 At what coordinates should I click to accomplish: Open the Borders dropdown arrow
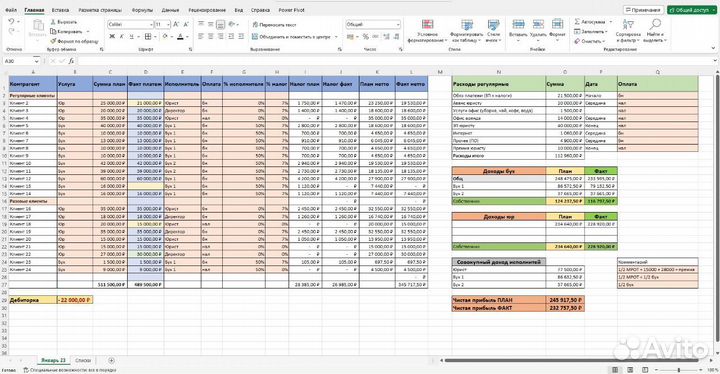(155, 37)
